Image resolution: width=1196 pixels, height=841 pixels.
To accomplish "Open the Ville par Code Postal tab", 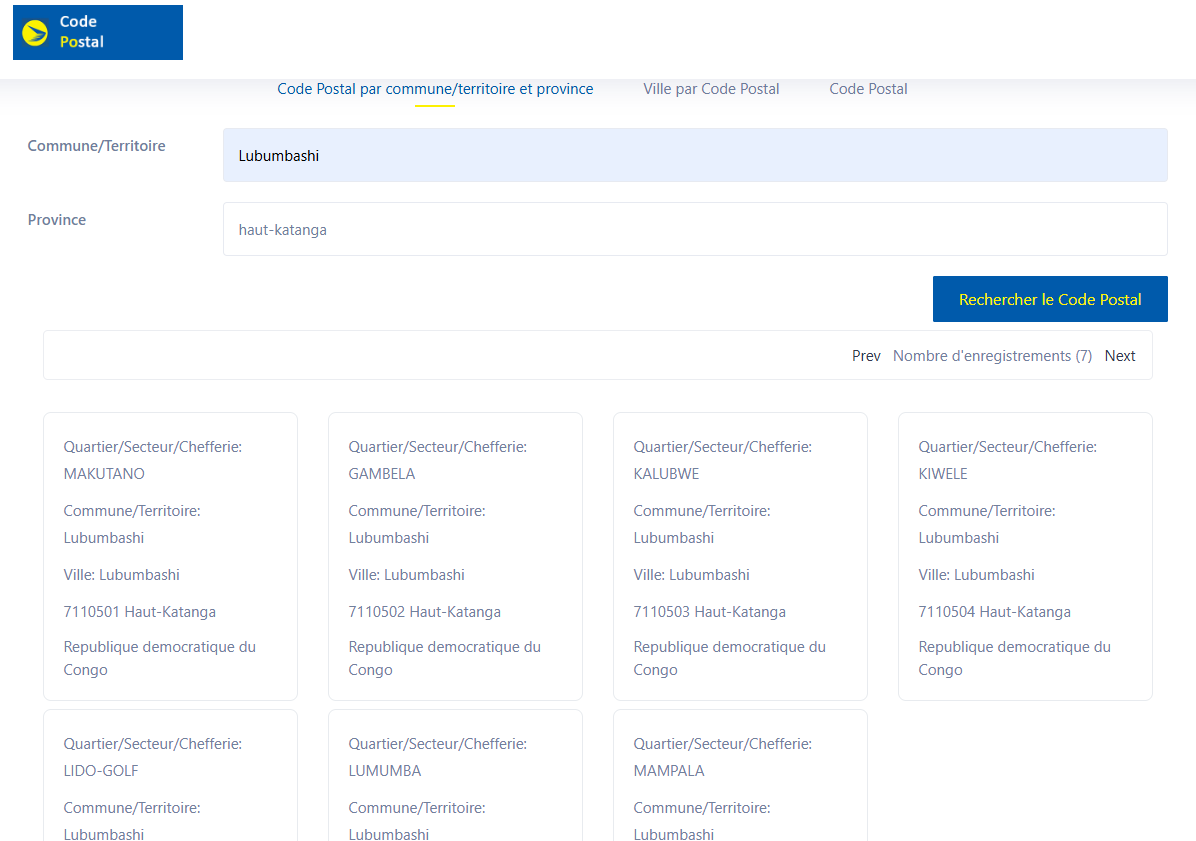I will pos(711,89).
